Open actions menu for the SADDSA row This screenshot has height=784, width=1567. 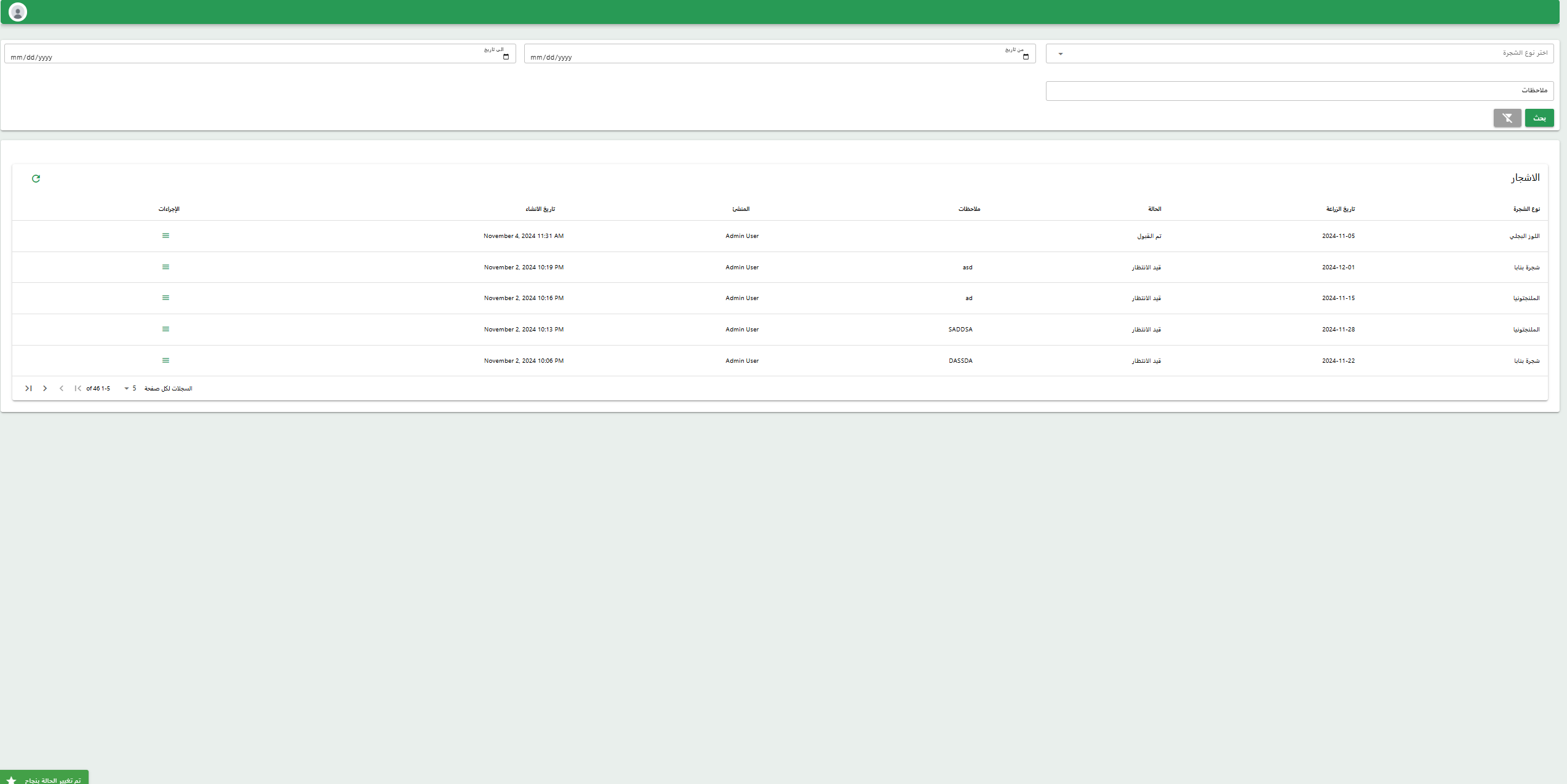click(x=165, y=329)
